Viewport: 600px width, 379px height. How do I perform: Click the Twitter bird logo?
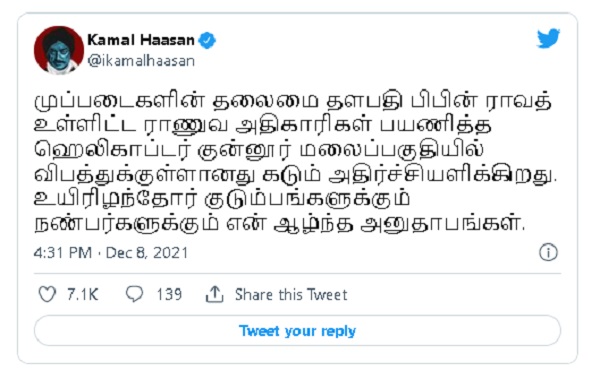(548, 38)
